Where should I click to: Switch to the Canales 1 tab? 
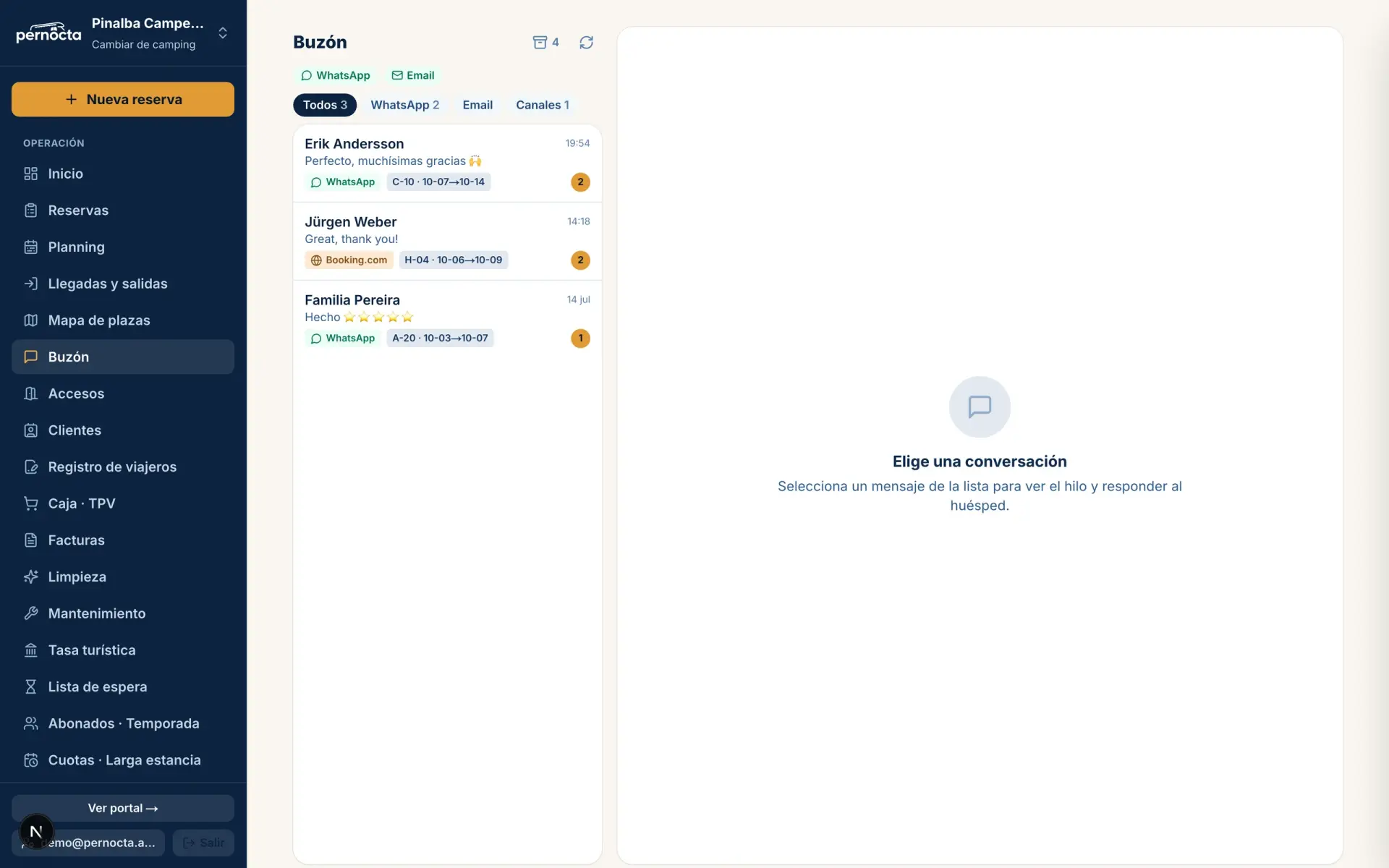click(x=543, y=105)
